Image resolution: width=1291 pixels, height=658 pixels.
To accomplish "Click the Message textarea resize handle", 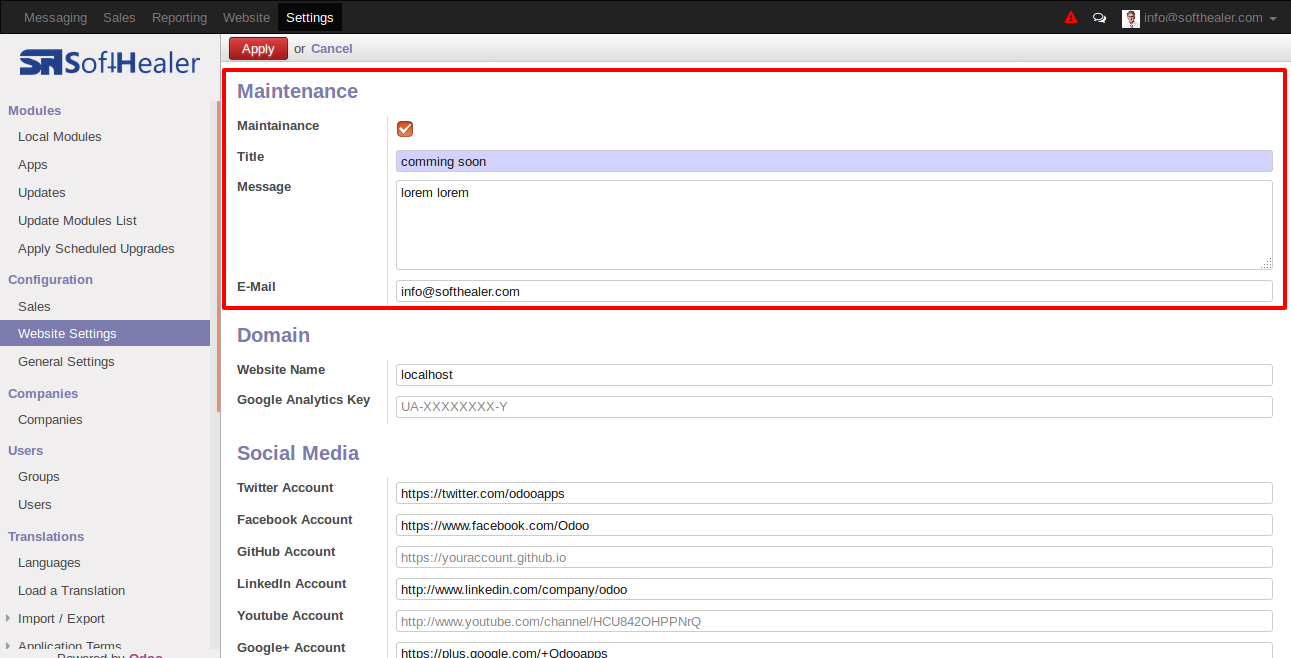I will (1267, 264).
